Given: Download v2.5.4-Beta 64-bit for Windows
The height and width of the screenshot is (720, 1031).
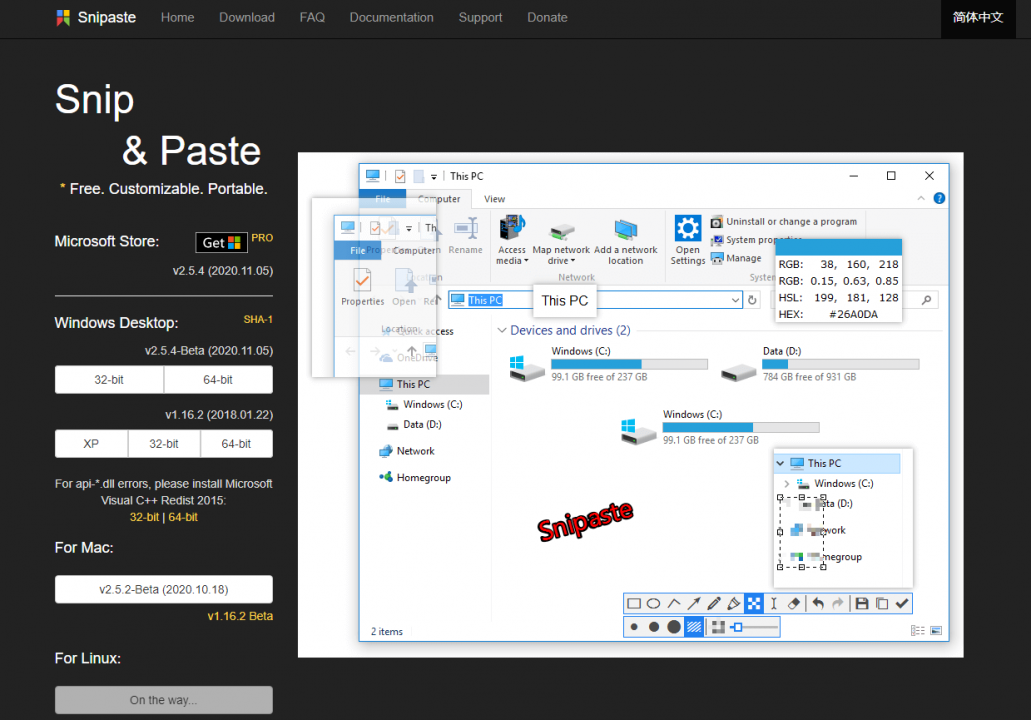Looking at the screenshot, I should coord(218,379).
